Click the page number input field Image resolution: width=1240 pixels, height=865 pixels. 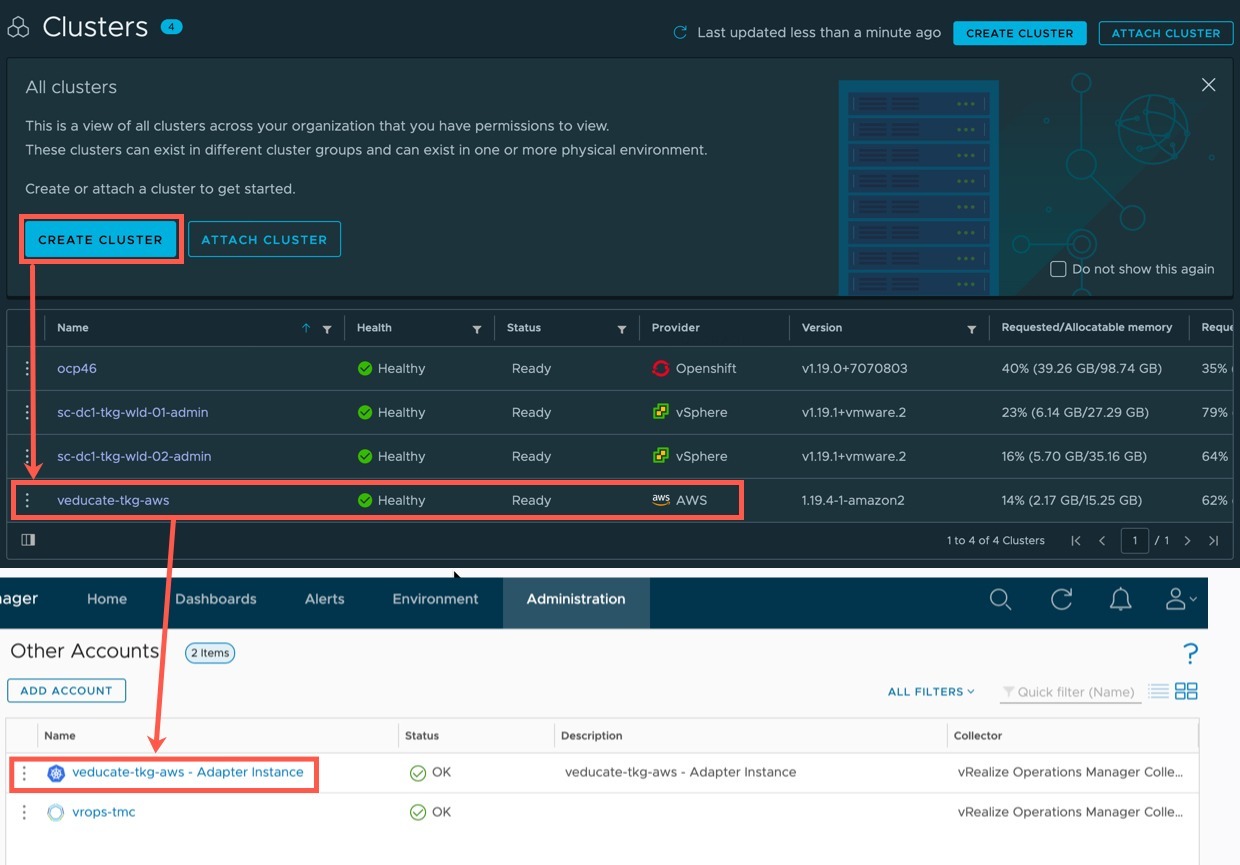[x=1134, y=541]
